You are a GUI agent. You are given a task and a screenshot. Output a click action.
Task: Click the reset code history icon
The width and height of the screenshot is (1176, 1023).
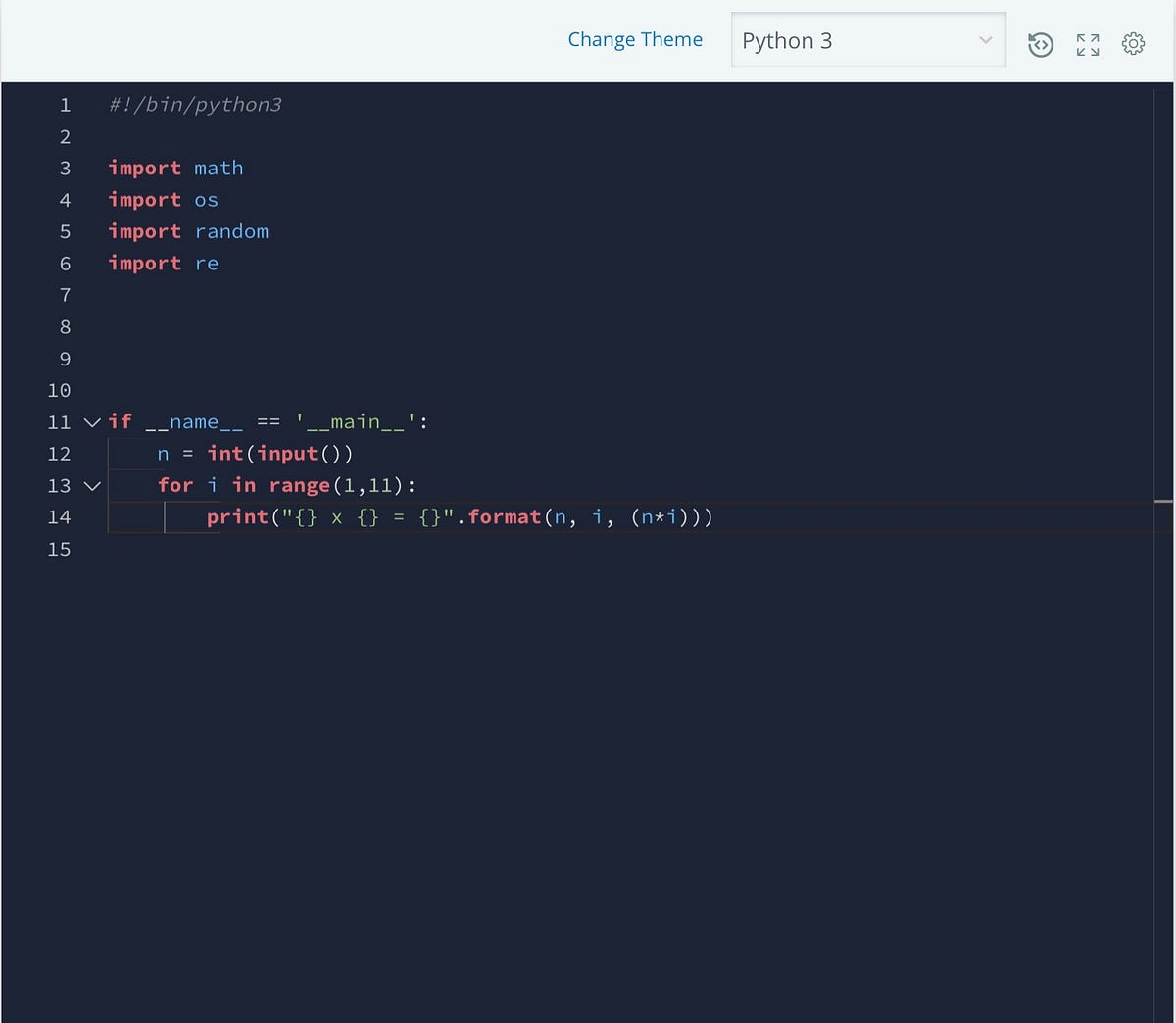click(x=1041, y=44)
